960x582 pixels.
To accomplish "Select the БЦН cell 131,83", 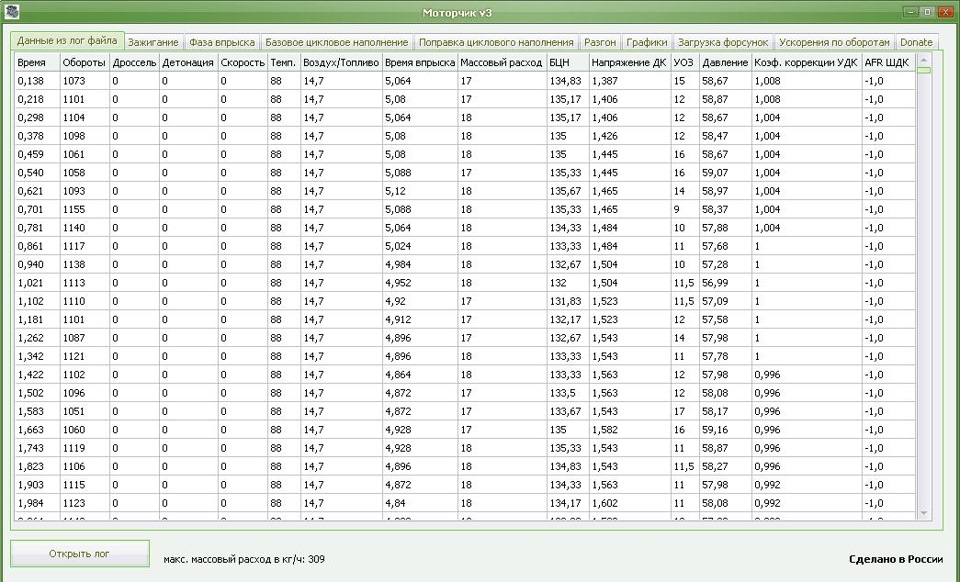I will (x=568, y=301).
